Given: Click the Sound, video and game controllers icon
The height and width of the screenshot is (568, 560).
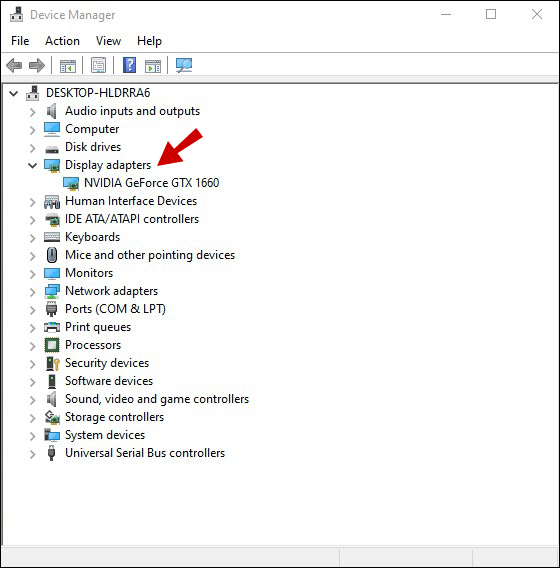Looking at the screenshot, I should point(52,399).
